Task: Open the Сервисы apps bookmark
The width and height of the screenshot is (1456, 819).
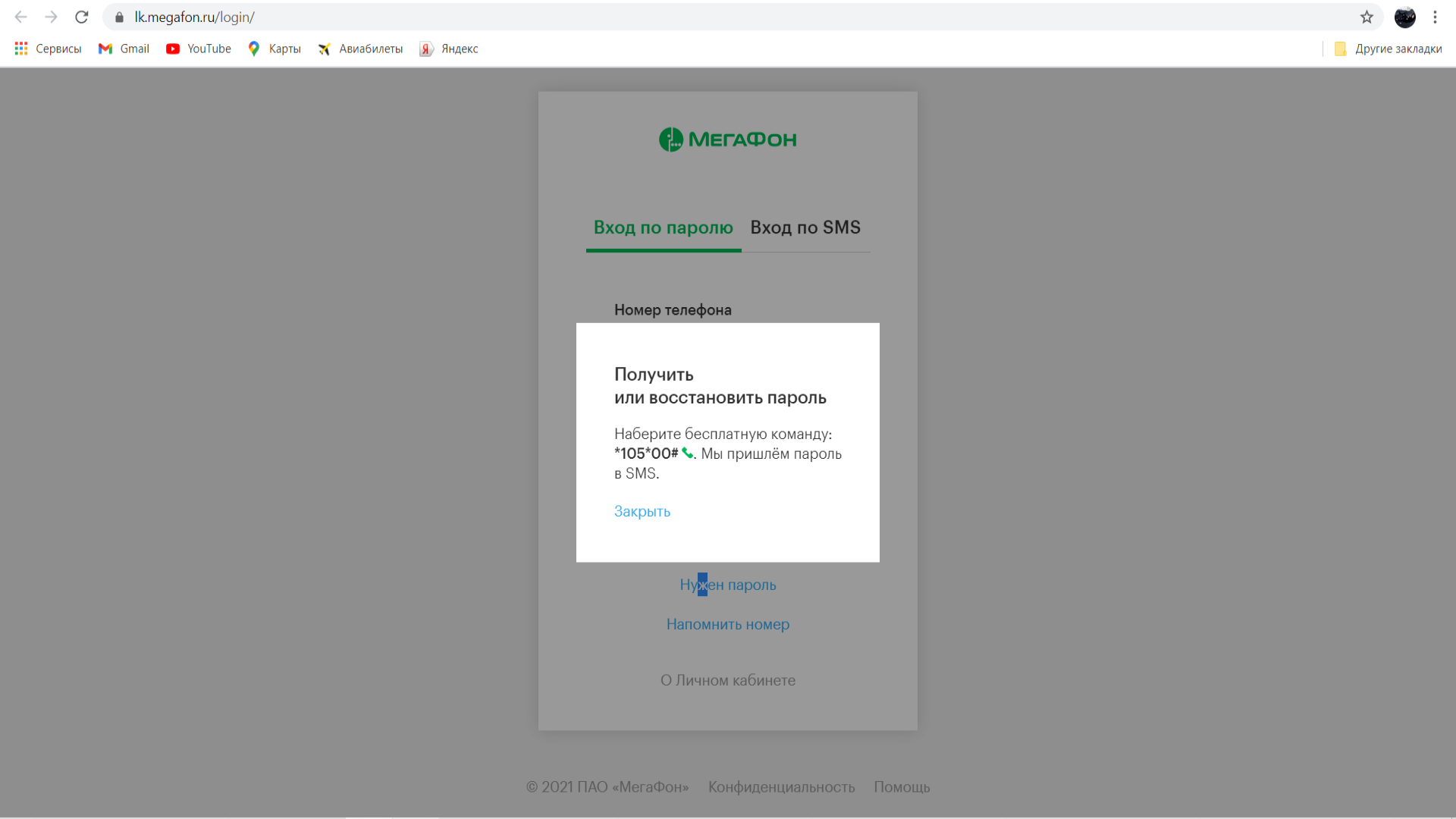Action: 48,49
